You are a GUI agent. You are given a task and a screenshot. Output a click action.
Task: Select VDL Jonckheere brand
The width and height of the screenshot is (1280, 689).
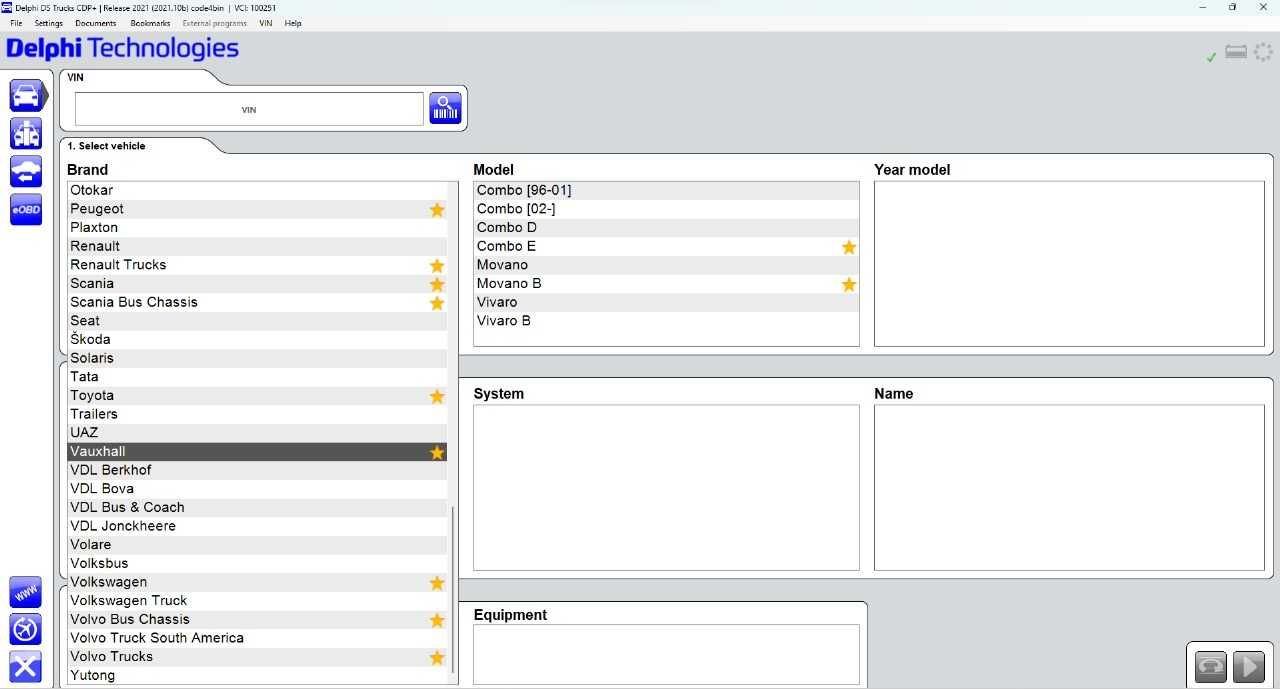point(257,526)
